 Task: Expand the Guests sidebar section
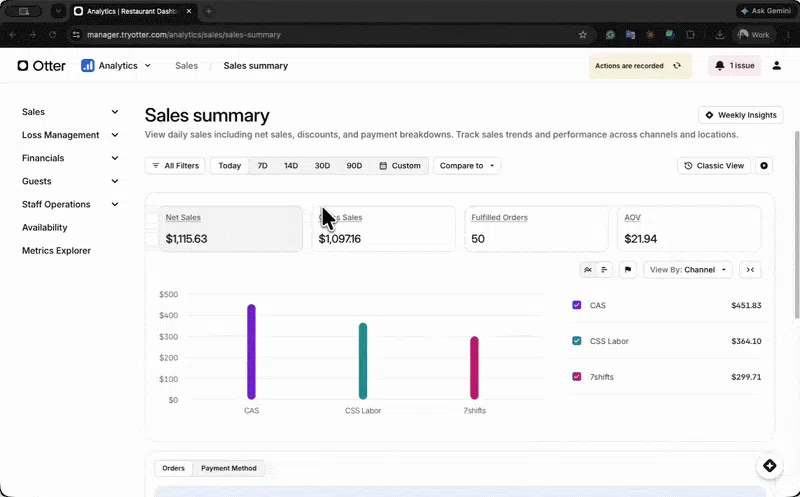click(70, 181)
